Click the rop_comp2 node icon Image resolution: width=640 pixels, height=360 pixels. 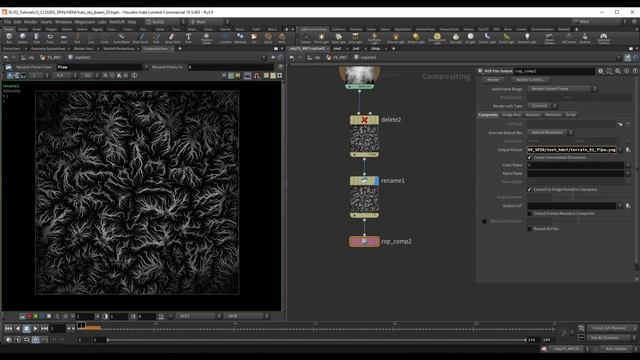(364, 241)
